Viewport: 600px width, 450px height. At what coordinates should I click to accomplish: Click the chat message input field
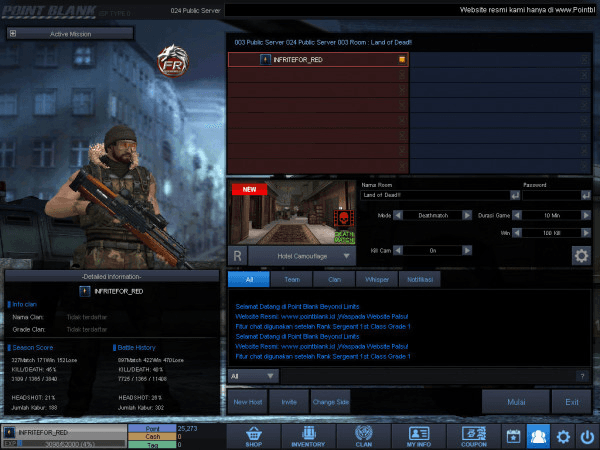click(428, 376)
